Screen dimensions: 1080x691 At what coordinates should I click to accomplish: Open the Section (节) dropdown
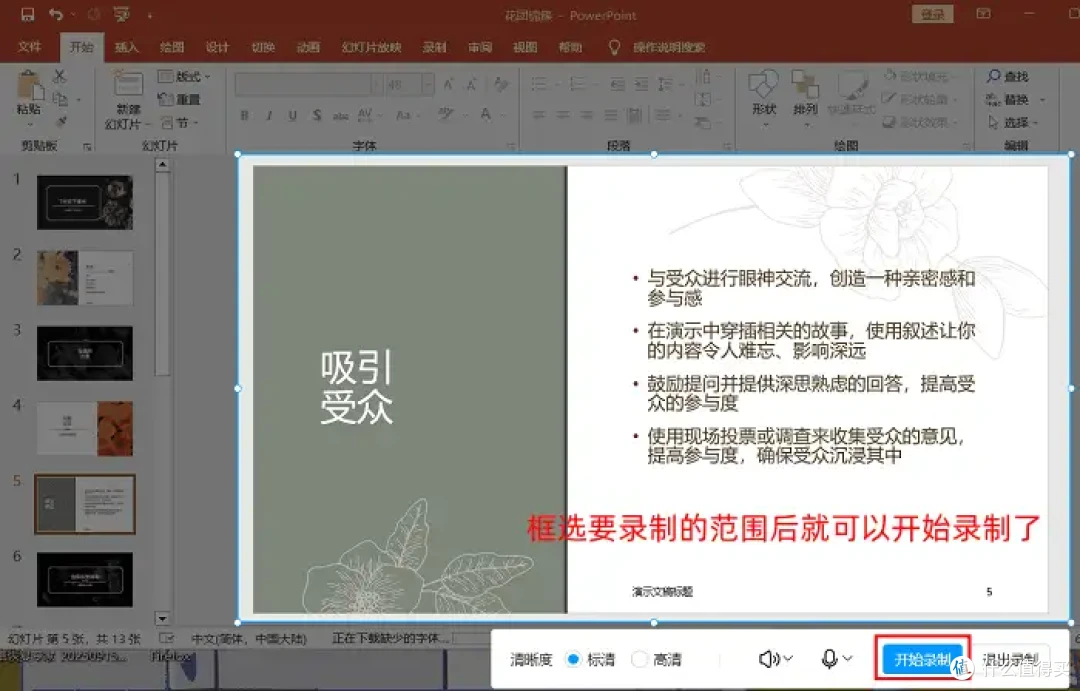tap(180, 123)
